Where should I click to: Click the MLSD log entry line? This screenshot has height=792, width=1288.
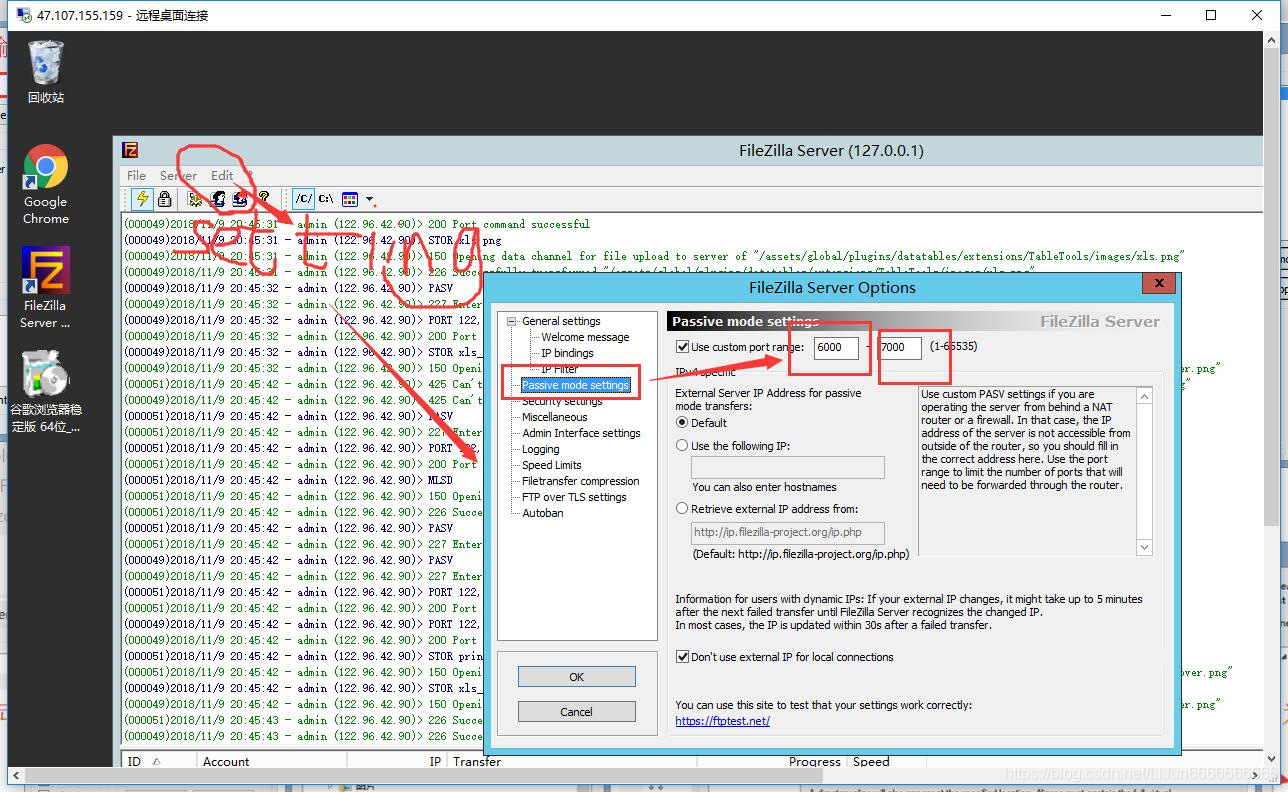point(289,480)
